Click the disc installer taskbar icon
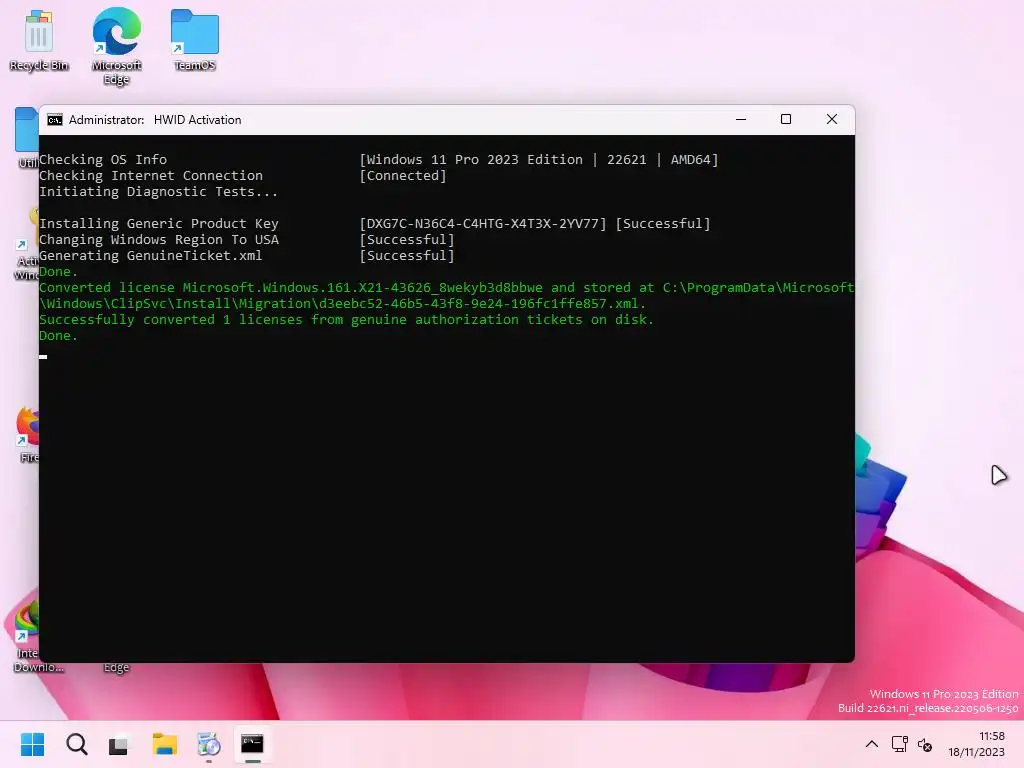This screenshot has width=1024, height=768. pos(209,744)
